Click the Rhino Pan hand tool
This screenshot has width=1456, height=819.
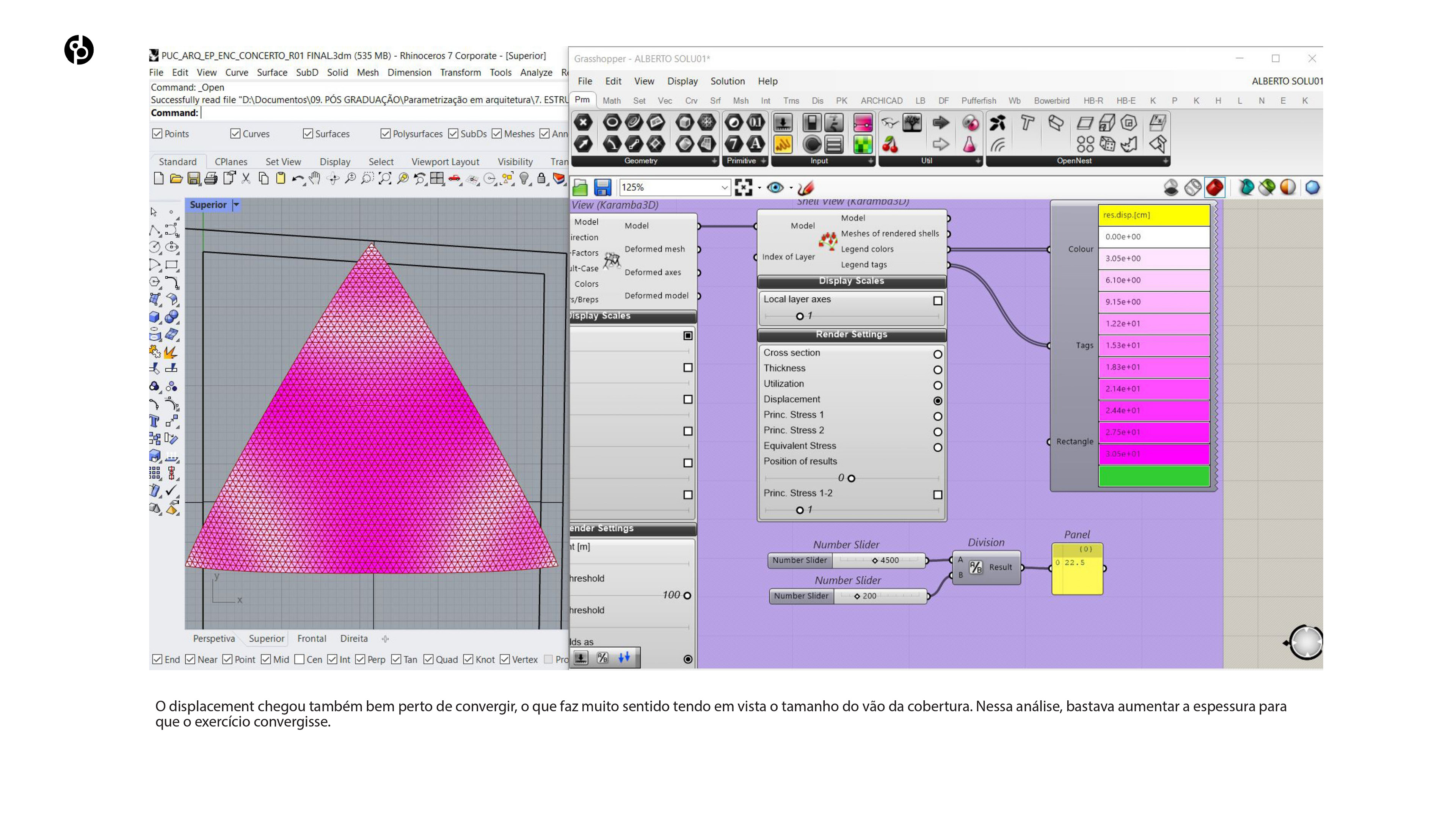click(x=315, y=179)
